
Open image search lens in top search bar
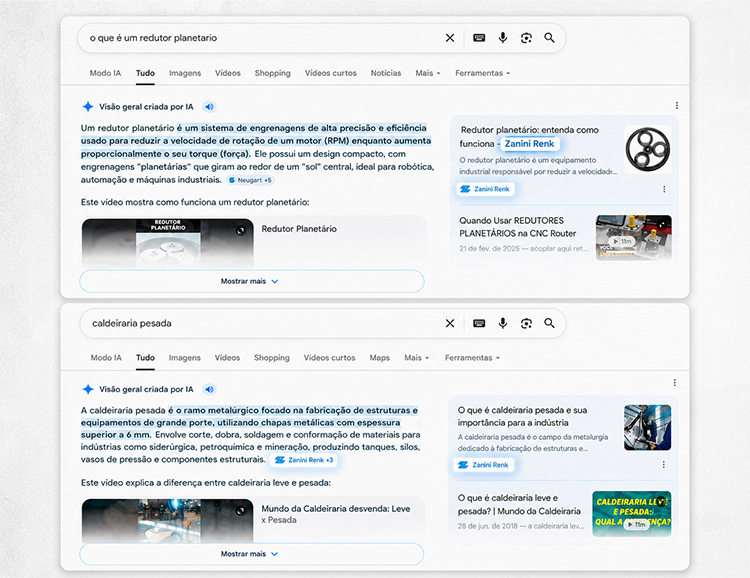coord(526,38)
